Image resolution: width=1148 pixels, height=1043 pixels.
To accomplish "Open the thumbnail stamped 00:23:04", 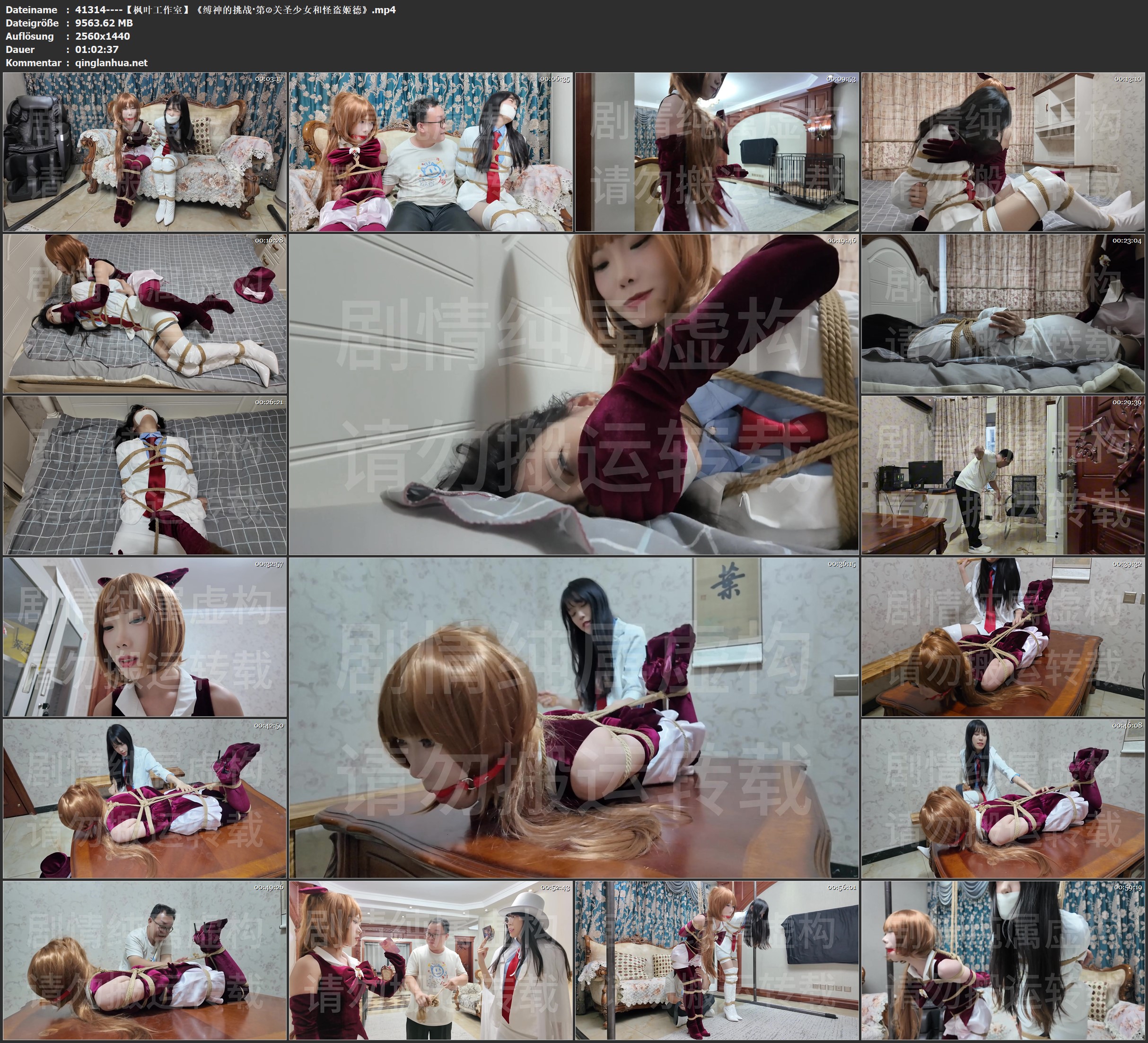I will (x=1003, y=313).
